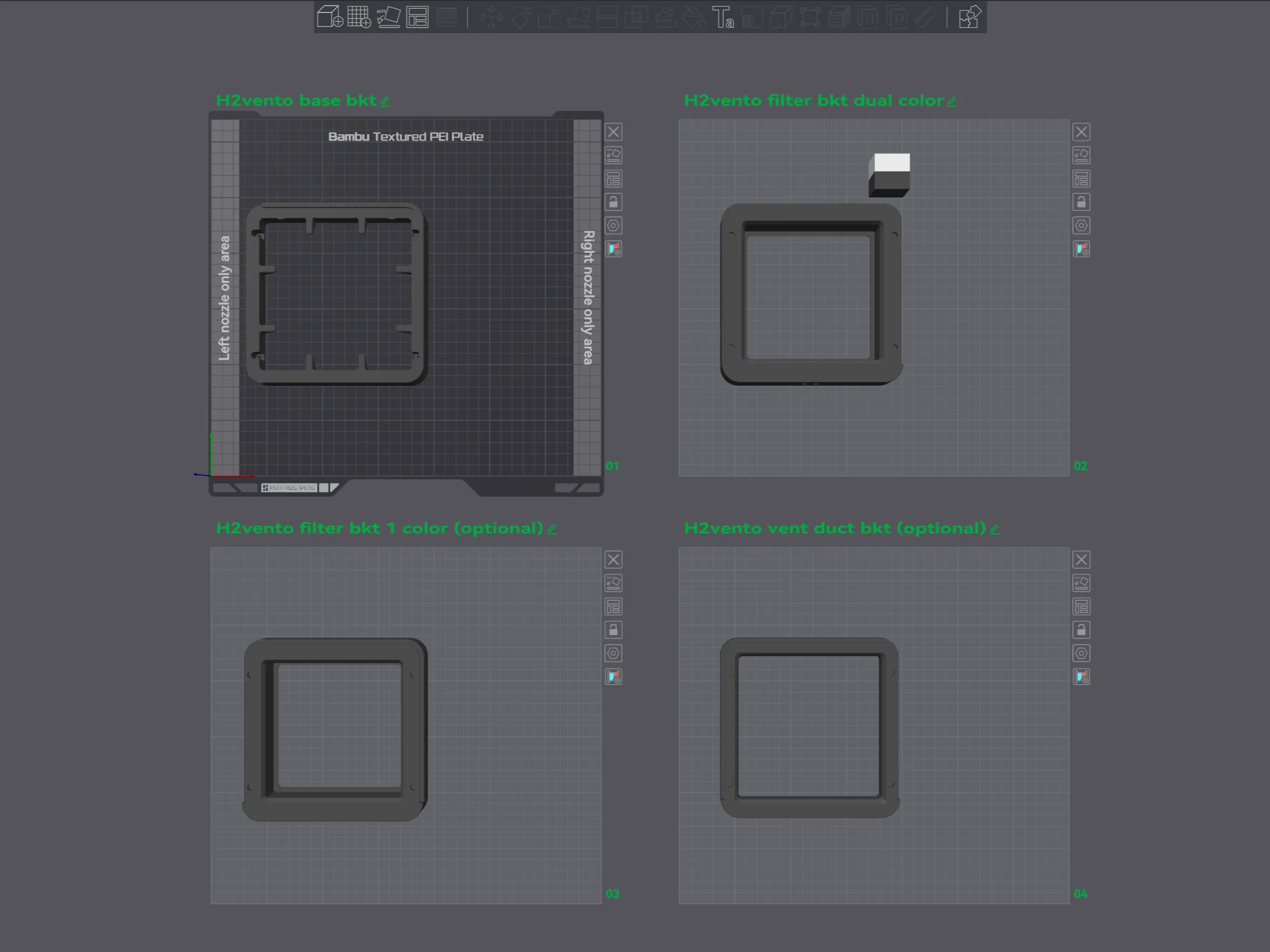
Task: Click the 'Right nozzle only area' strip
Action: tap(587, 298)
